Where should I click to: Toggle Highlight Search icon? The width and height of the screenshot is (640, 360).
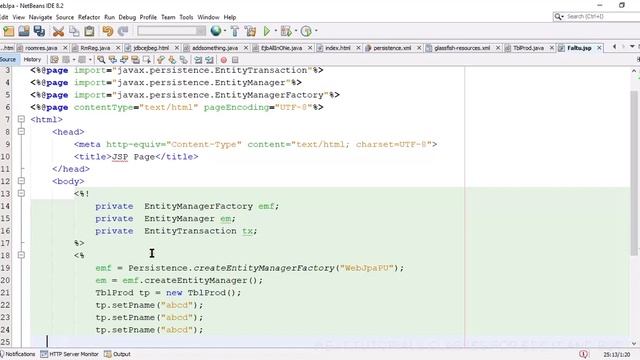135,60
